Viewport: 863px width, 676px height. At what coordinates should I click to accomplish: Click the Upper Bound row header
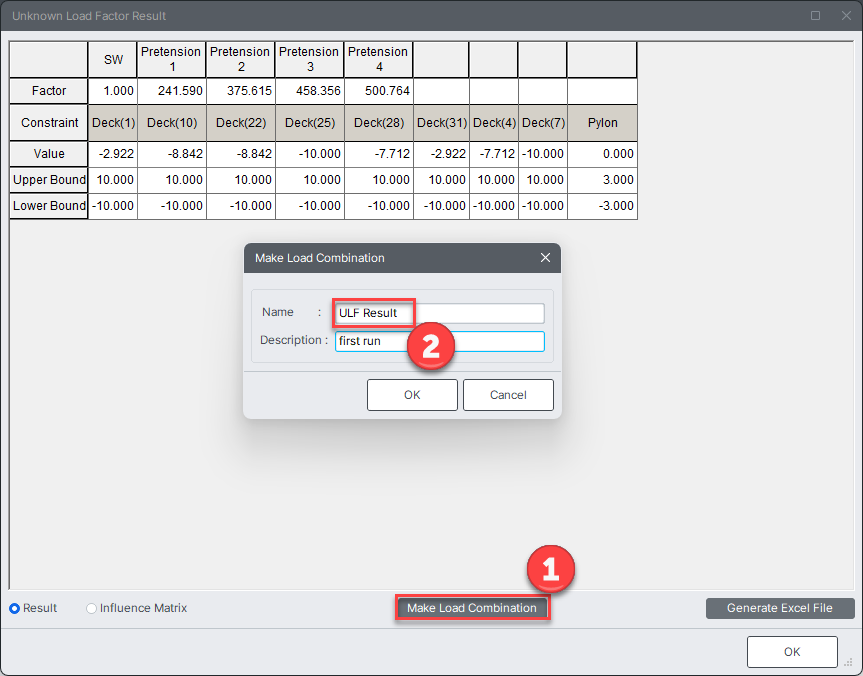[48, 180]
